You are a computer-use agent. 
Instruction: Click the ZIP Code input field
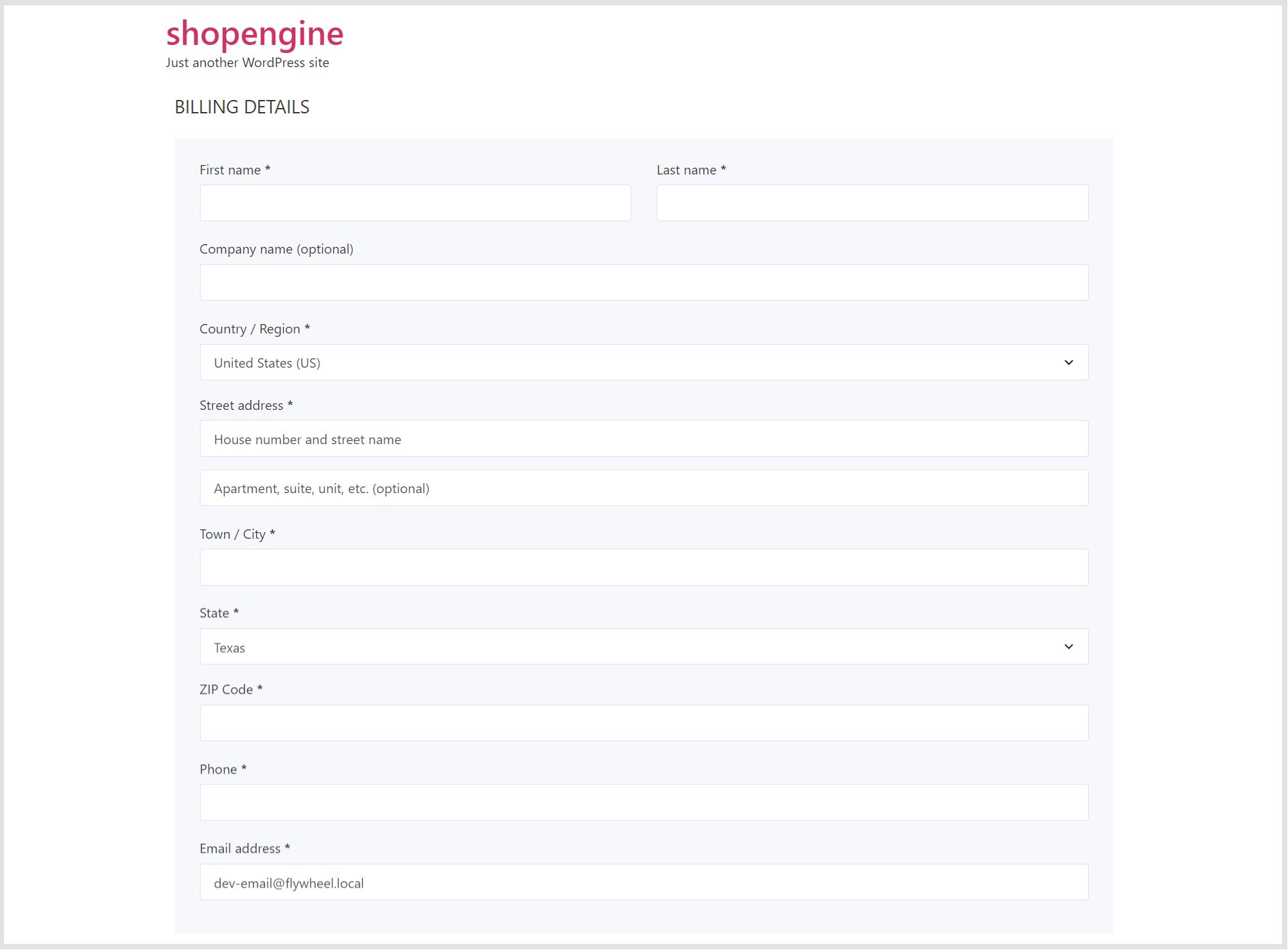[644, 723]
